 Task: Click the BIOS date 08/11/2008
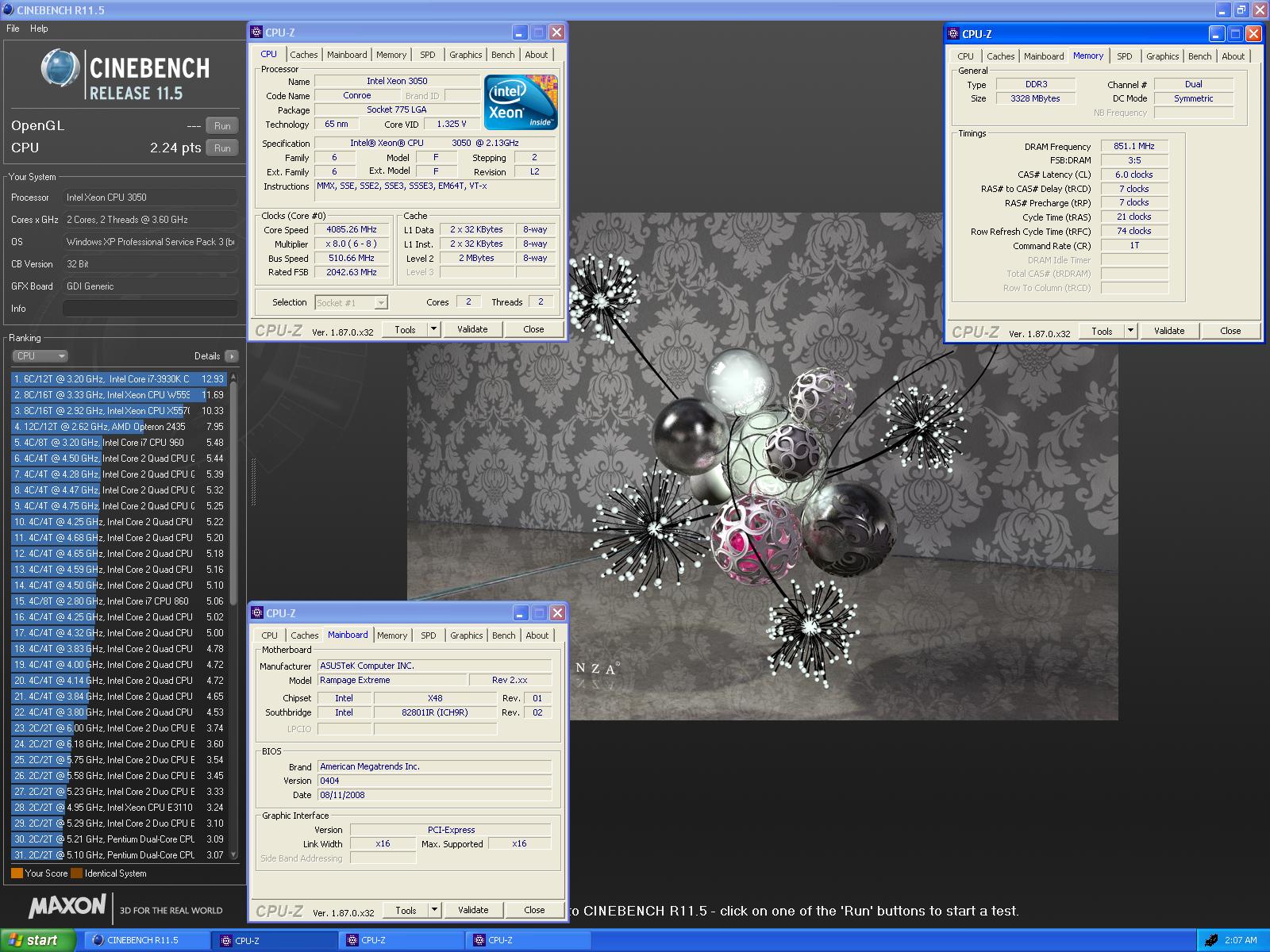tap(434, 795)
